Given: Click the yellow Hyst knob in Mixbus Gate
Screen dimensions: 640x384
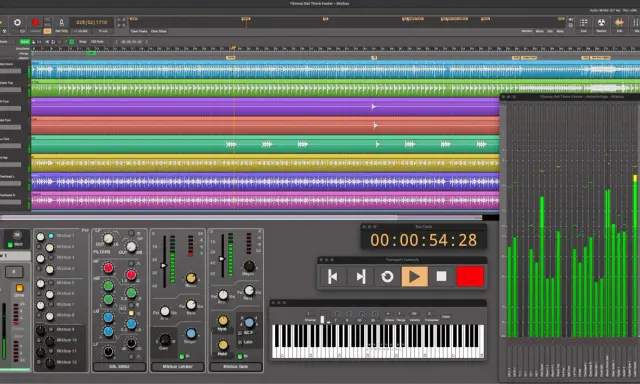Looking at the screenshot, I should pyautogui.click(x=222, y=320).
